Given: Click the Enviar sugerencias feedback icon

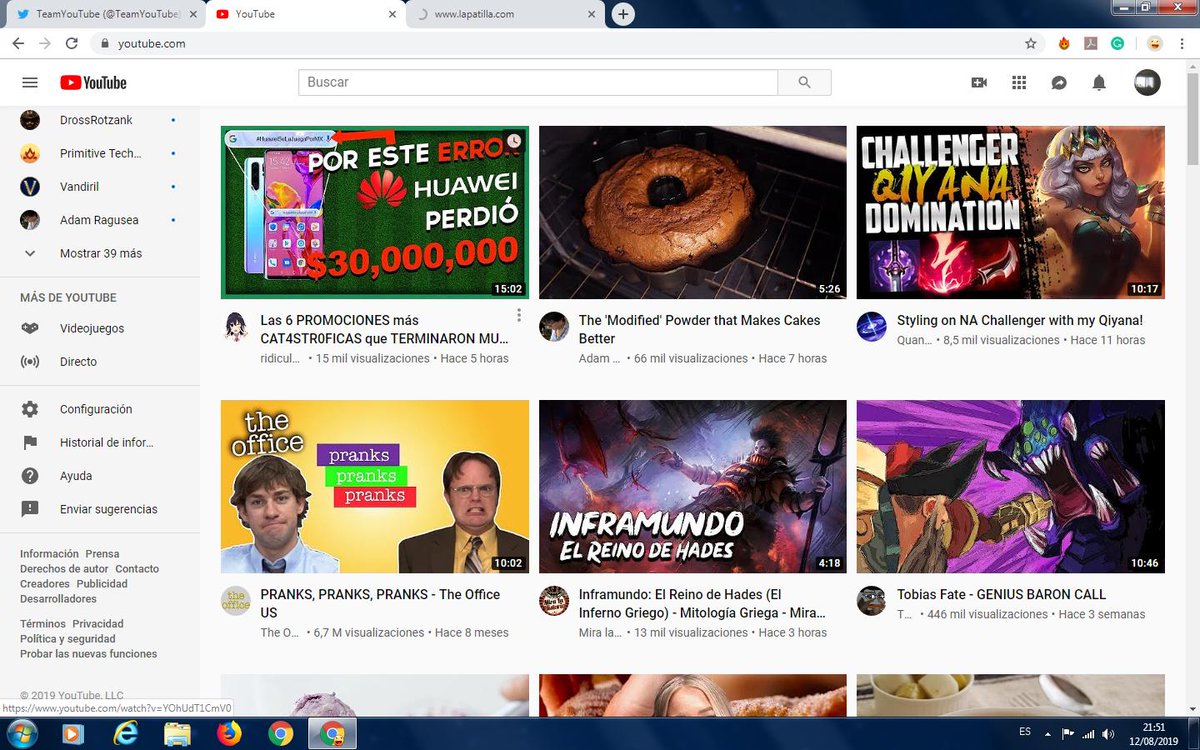Looking at the screenshot, I should 30,509.
